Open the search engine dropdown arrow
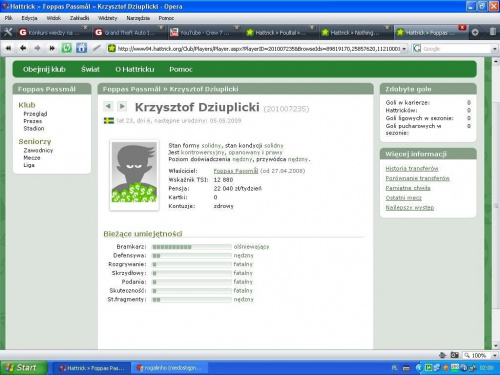 (x=495, y=49)
